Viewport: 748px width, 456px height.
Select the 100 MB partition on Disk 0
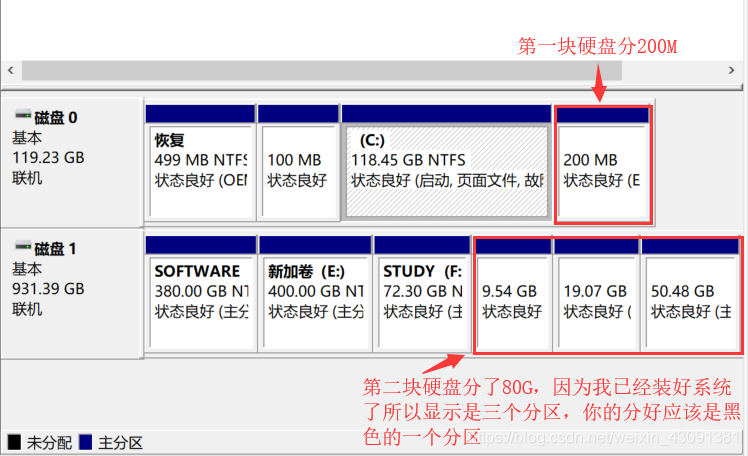tap(298, 162)
